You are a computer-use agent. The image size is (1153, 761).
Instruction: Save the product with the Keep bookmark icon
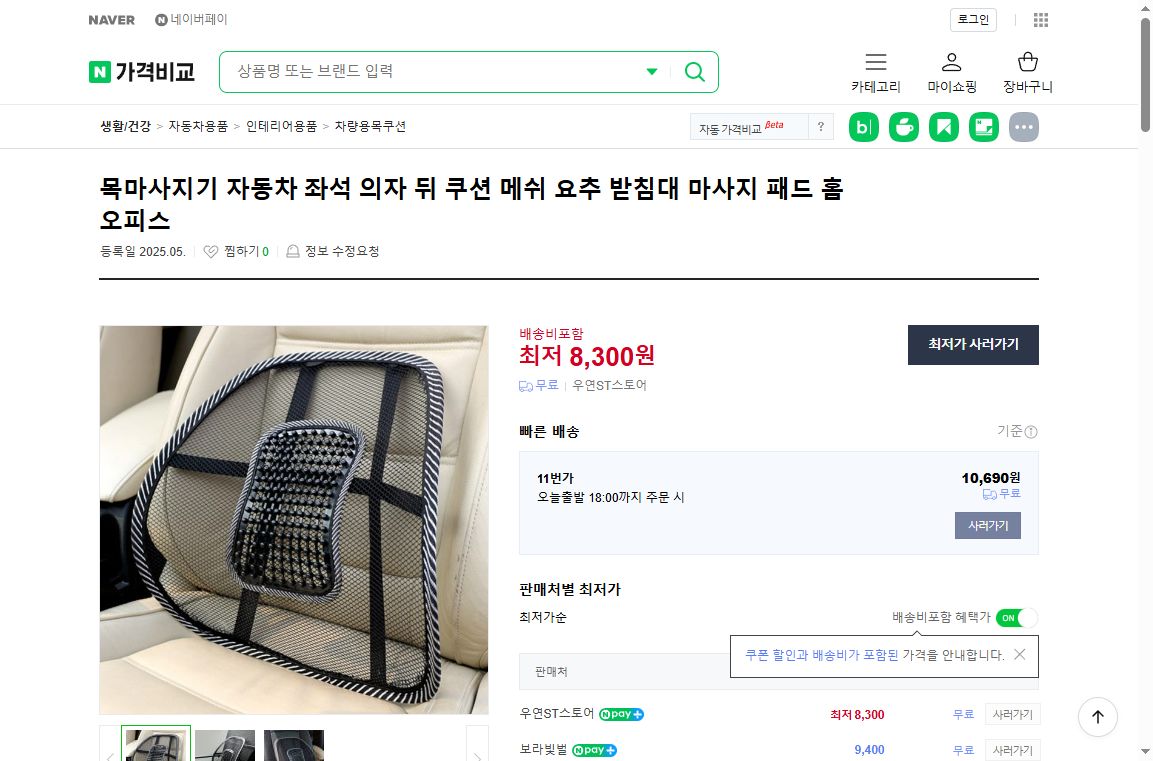pyautogui.click(x=943, y=126)
